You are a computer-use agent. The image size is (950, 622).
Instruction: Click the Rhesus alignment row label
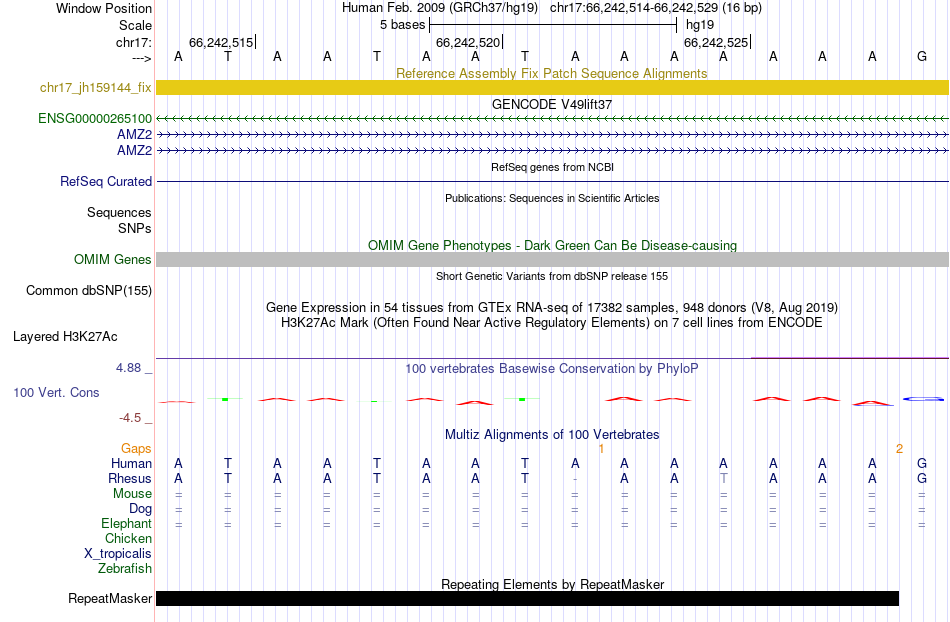tap(130, 478)
